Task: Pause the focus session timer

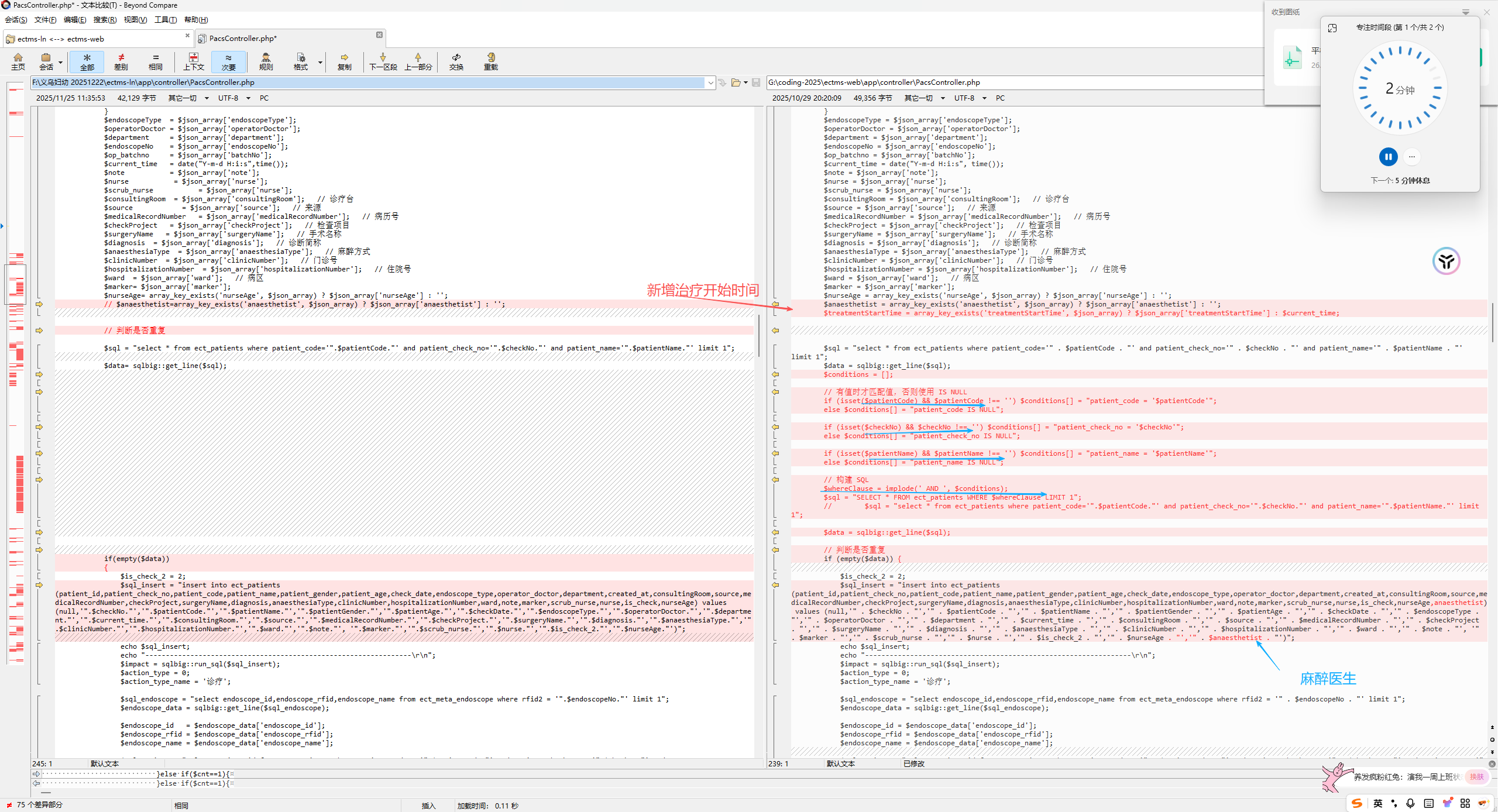Action: pyautogui.click(x=1388, y=157)
